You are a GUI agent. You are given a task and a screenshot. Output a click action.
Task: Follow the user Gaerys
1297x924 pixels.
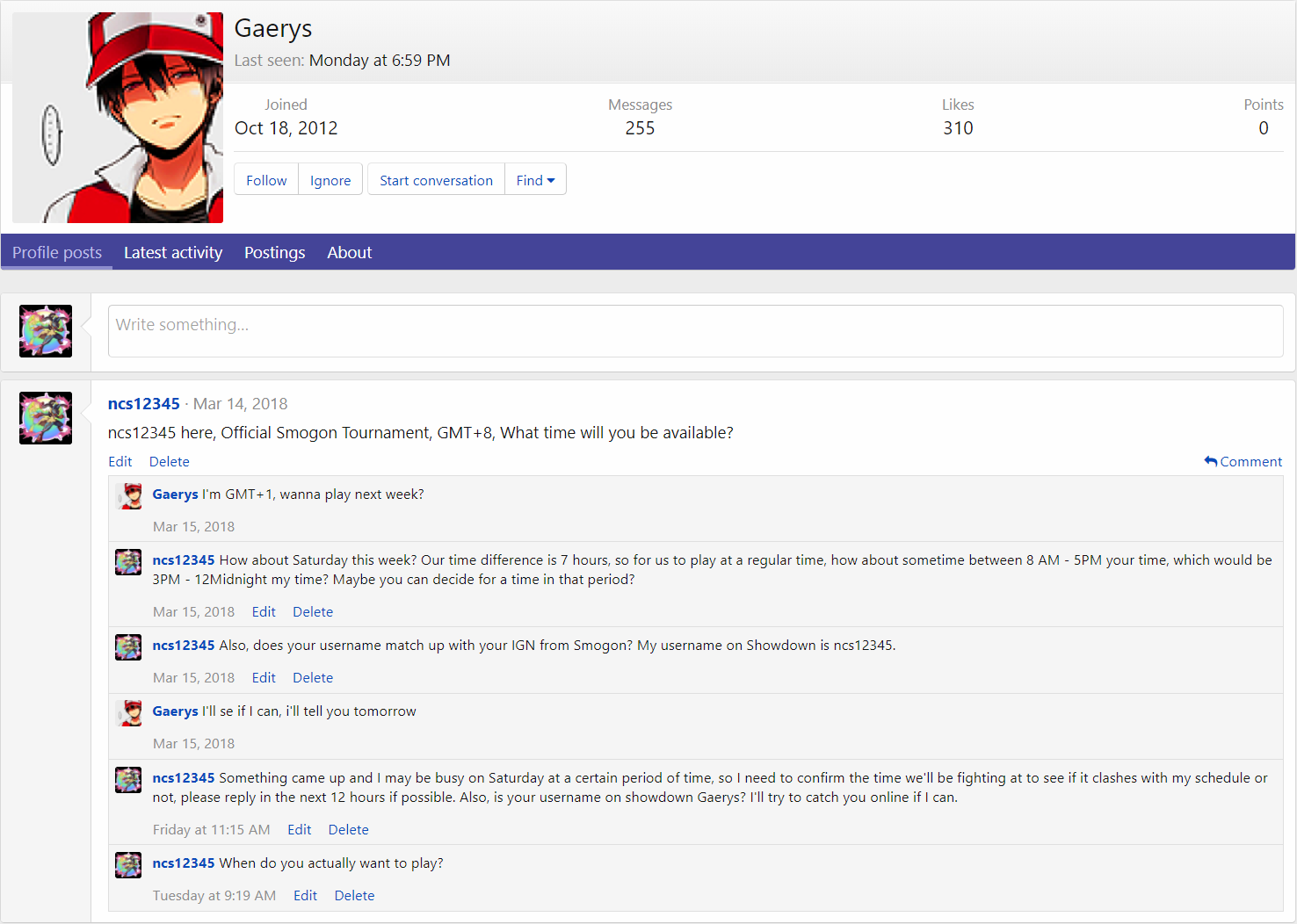click(x=266, y=180)
